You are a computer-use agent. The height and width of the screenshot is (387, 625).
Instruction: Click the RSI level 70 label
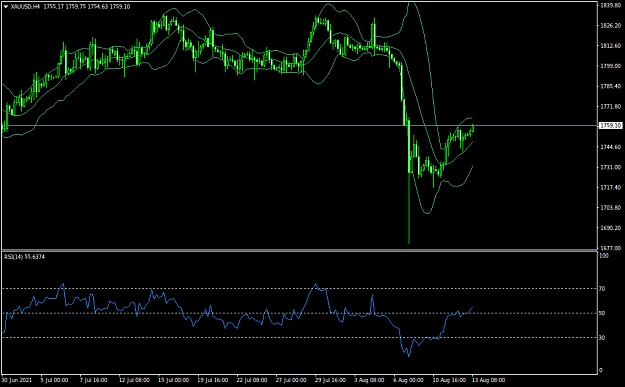(x=602, y=289)
